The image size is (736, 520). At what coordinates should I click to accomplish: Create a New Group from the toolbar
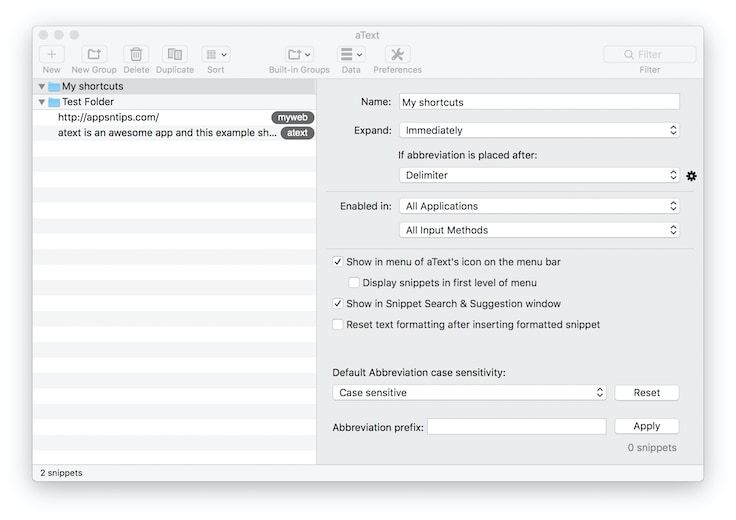pos(94,55)
